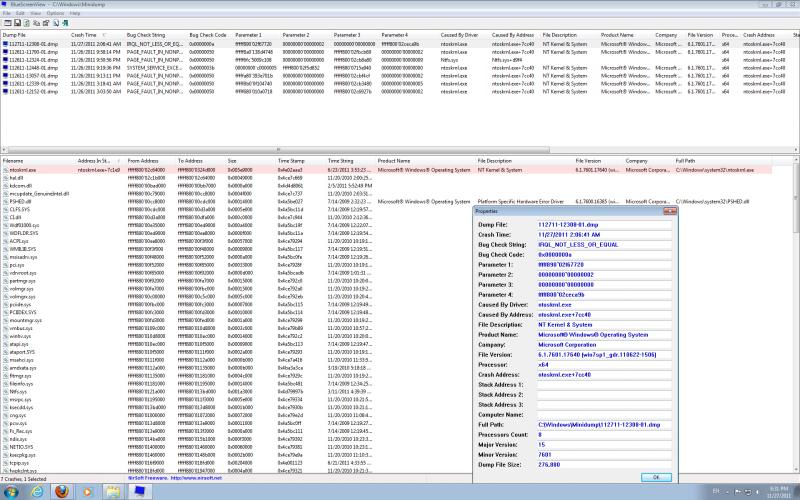
Task: Open the Options menu
Action: click(x=55, y=13)
